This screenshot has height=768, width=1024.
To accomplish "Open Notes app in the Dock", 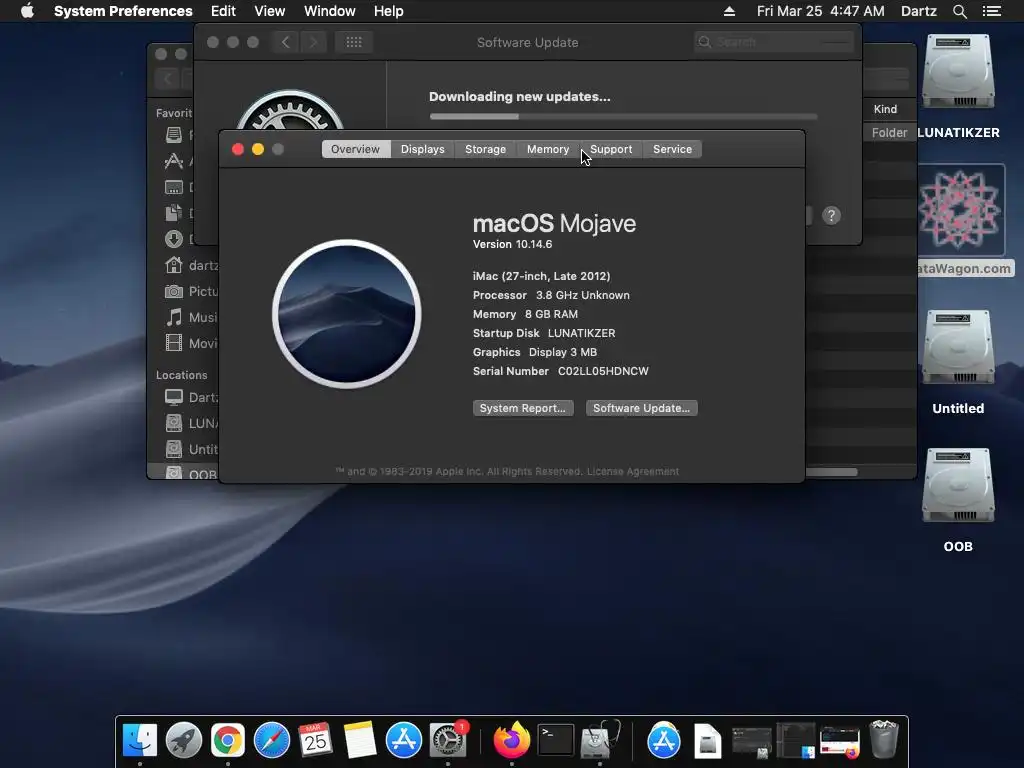I will pyautogui.click(x=359, y=741).
